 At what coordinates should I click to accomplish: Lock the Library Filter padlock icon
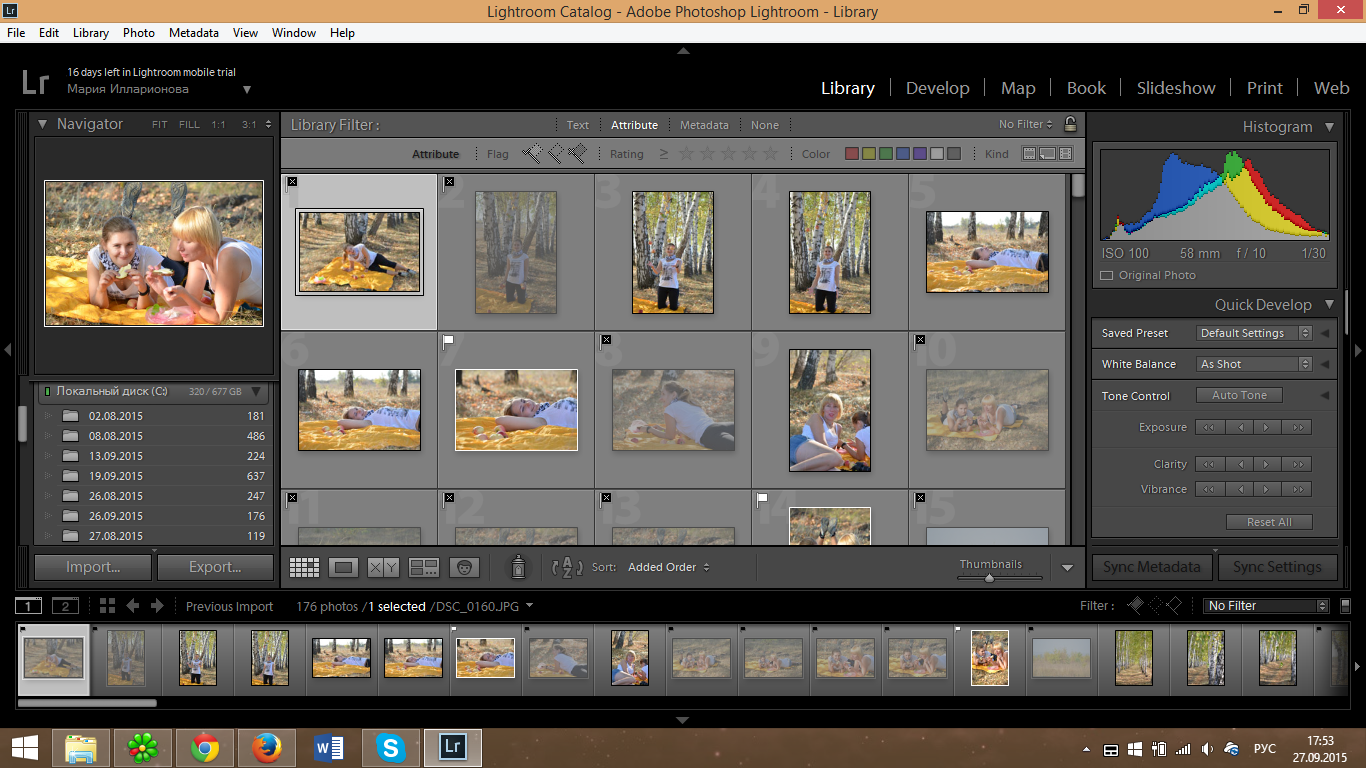pyautogui.click(x=1070, y=125)
